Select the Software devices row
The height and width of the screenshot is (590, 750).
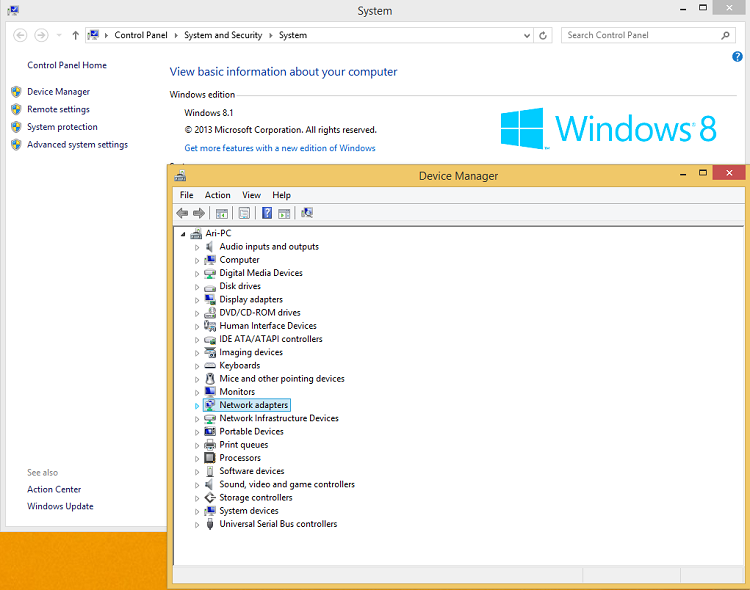(252, 471)
